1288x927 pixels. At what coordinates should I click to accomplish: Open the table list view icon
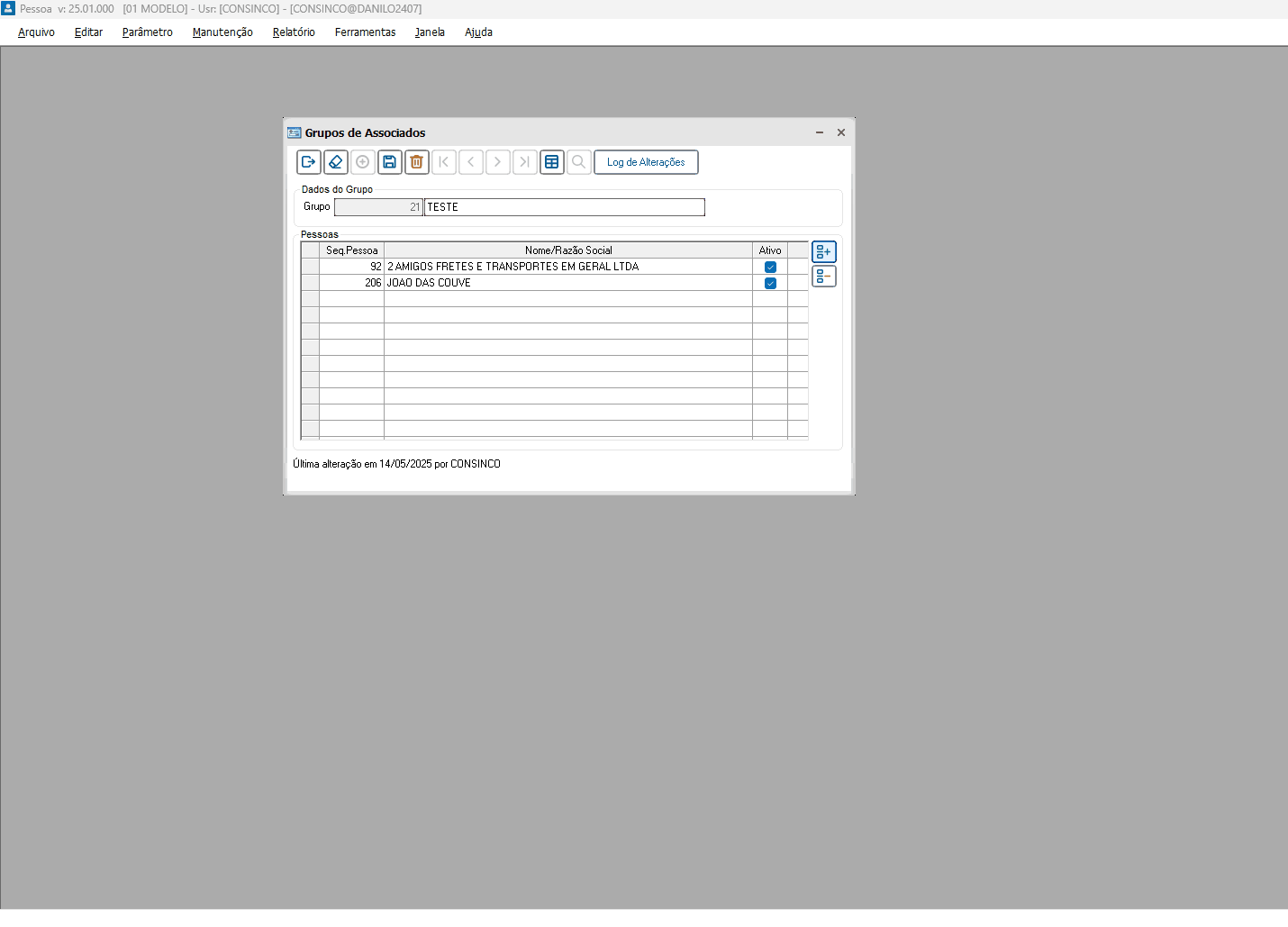tap(552, 162)
